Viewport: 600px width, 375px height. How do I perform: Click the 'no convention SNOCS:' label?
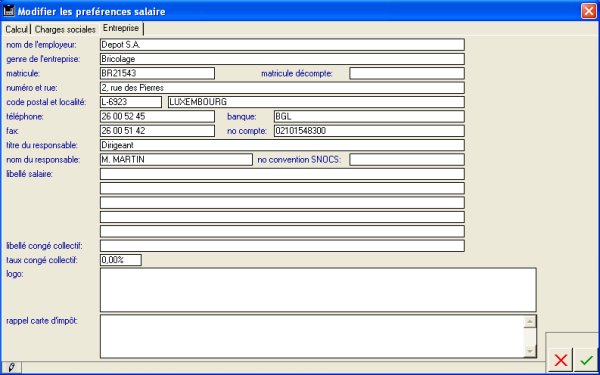[x=299, y=160]
